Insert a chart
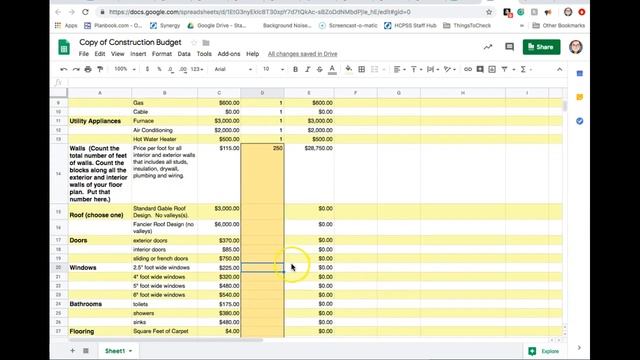 click(x=492, y=69)
